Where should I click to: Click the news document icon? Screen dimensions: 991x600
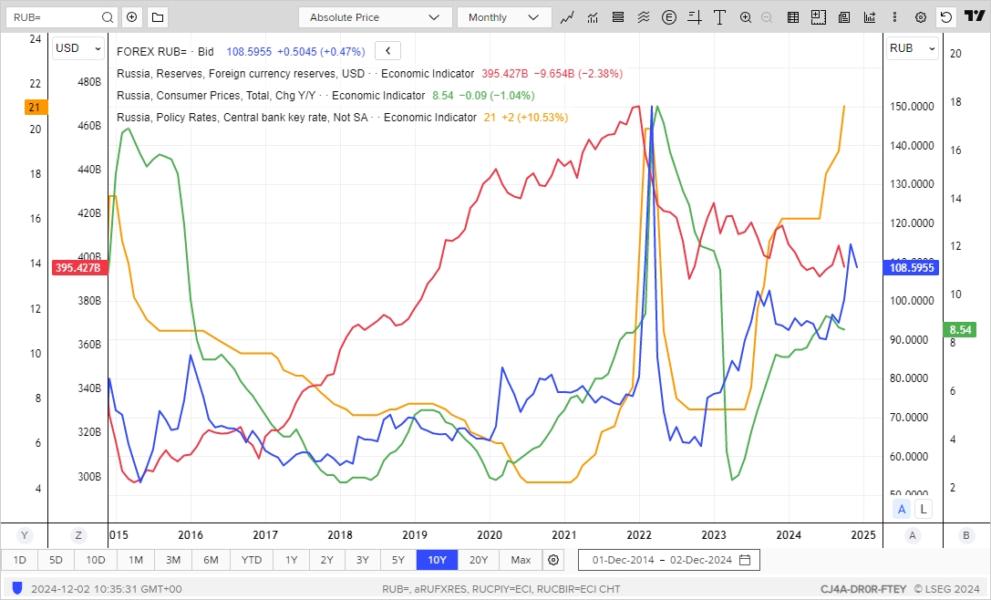pos(844,17)
